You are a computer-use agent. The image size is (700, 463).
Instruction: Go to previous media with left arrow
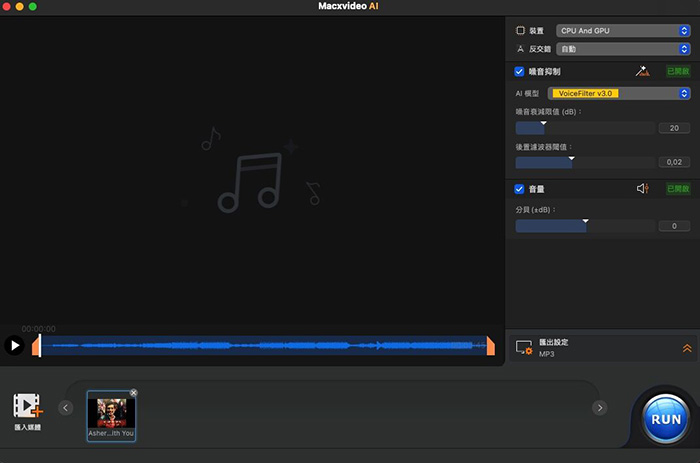[x=66, y=408]
